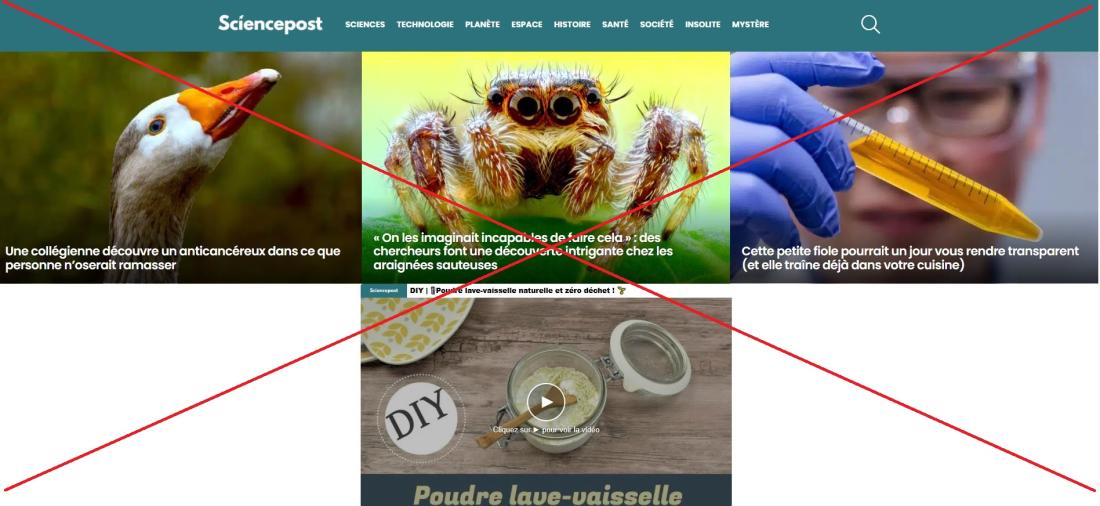This screenshot has height=506, width=1100.
Task: Navigate to the Mystère section
Action: tap(751, 25)
